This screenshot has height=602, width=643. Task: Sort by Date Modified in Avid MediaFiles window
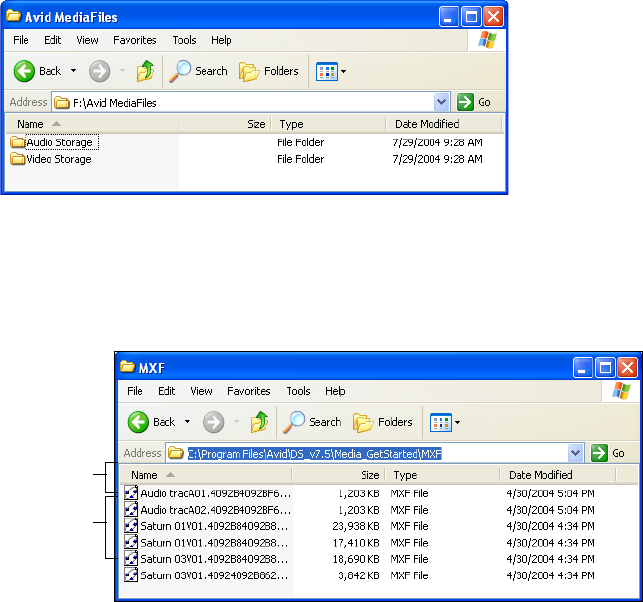[444, 124]
